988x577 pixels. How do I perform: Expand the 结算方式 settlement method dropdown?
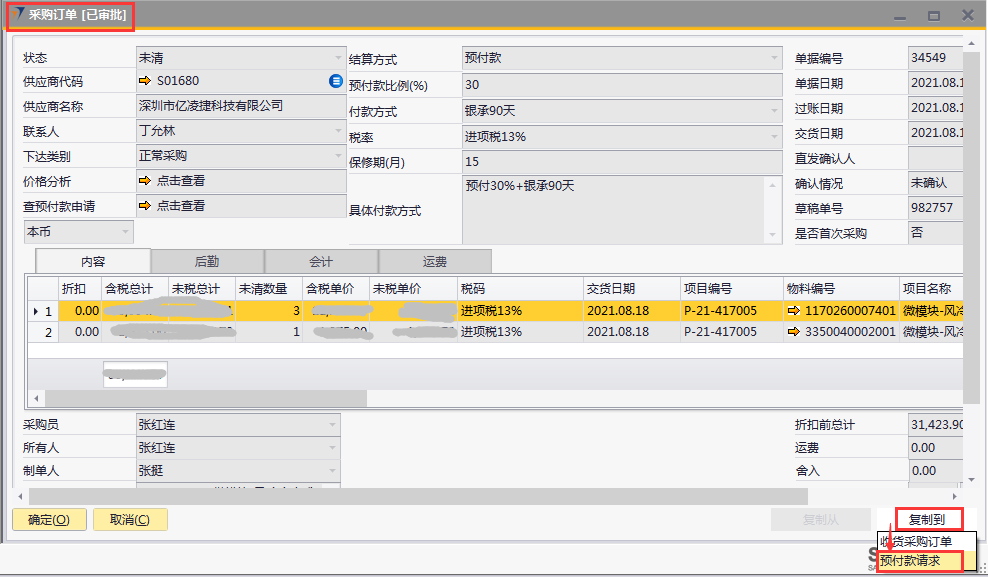[774, 58]
